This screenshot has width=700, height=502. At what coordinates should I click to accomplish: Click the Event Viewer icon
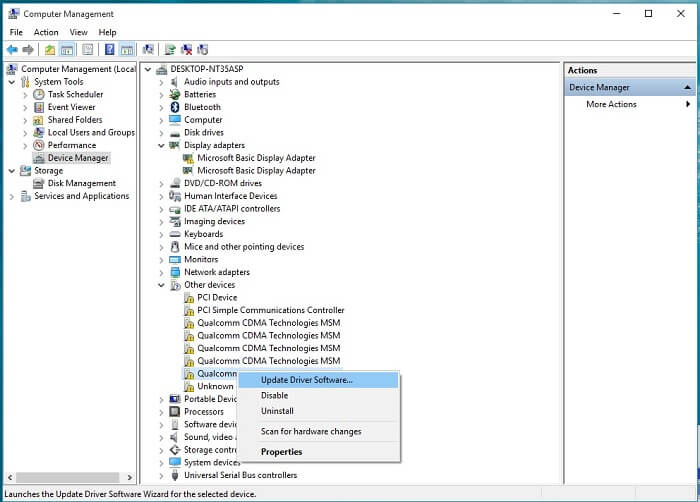[39, 107]
